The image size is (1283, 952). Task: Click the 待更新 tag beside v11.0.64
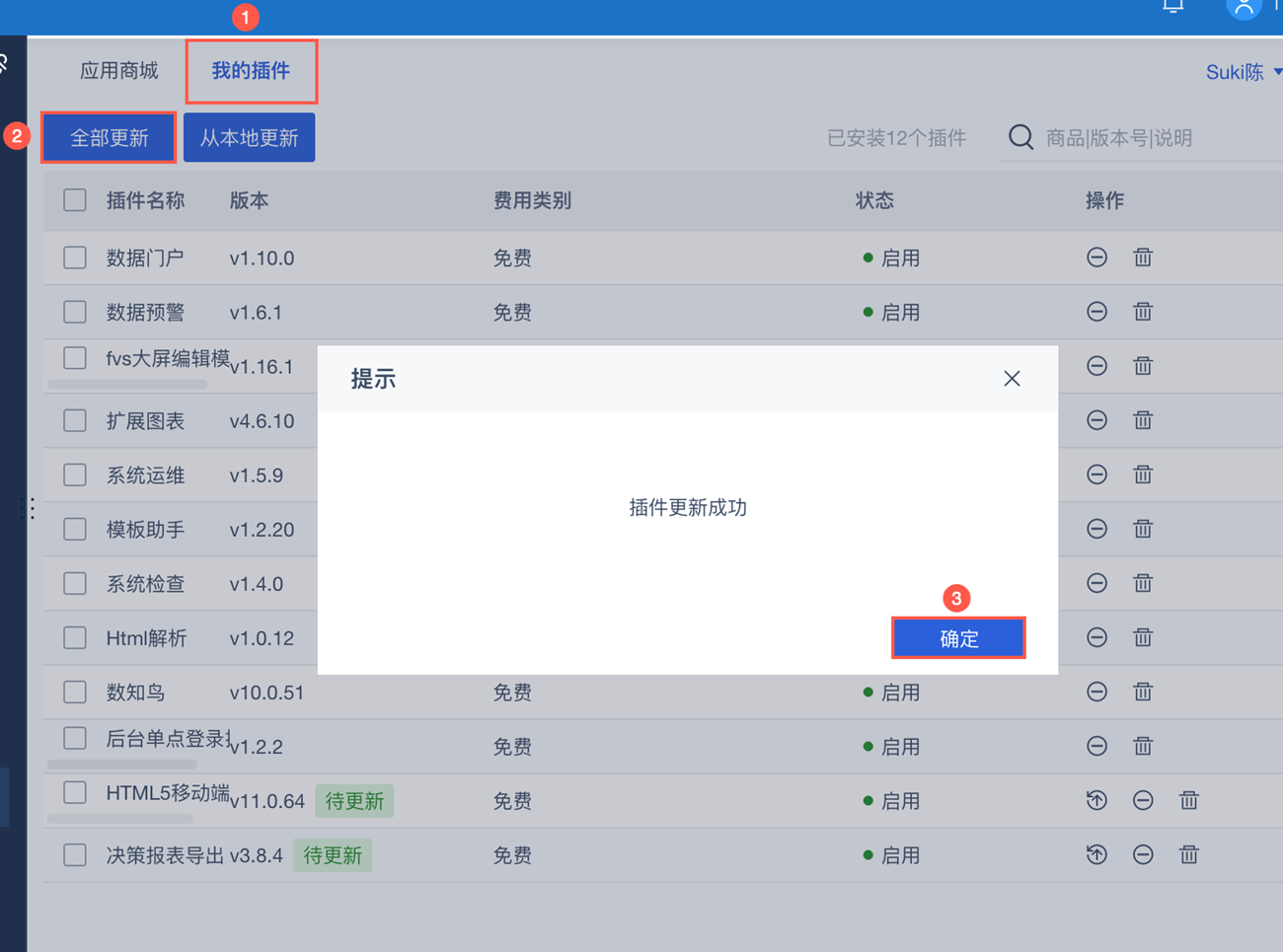354,801
